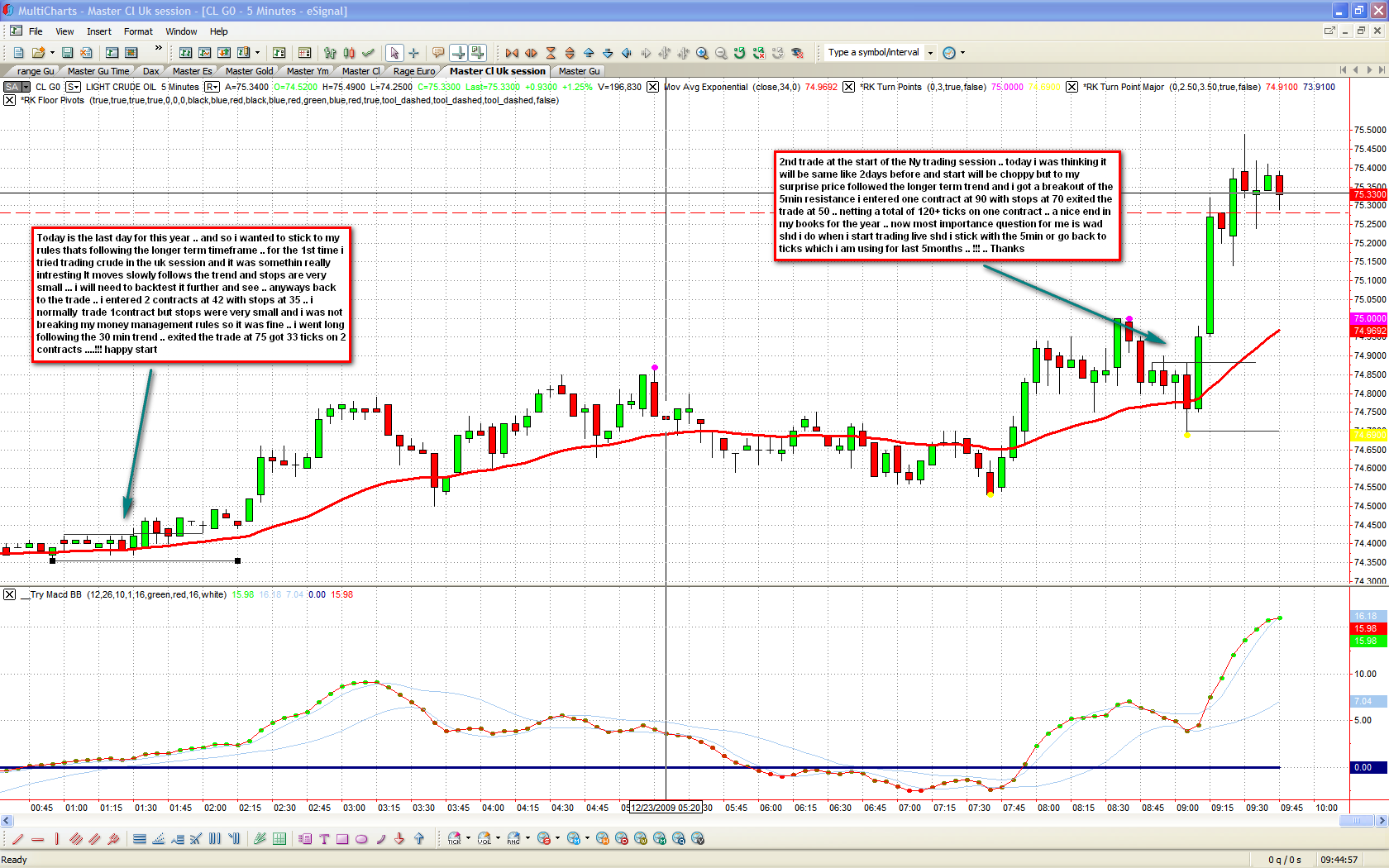Open the View menu
The image size is (1389, 868).
pos(64,31)
